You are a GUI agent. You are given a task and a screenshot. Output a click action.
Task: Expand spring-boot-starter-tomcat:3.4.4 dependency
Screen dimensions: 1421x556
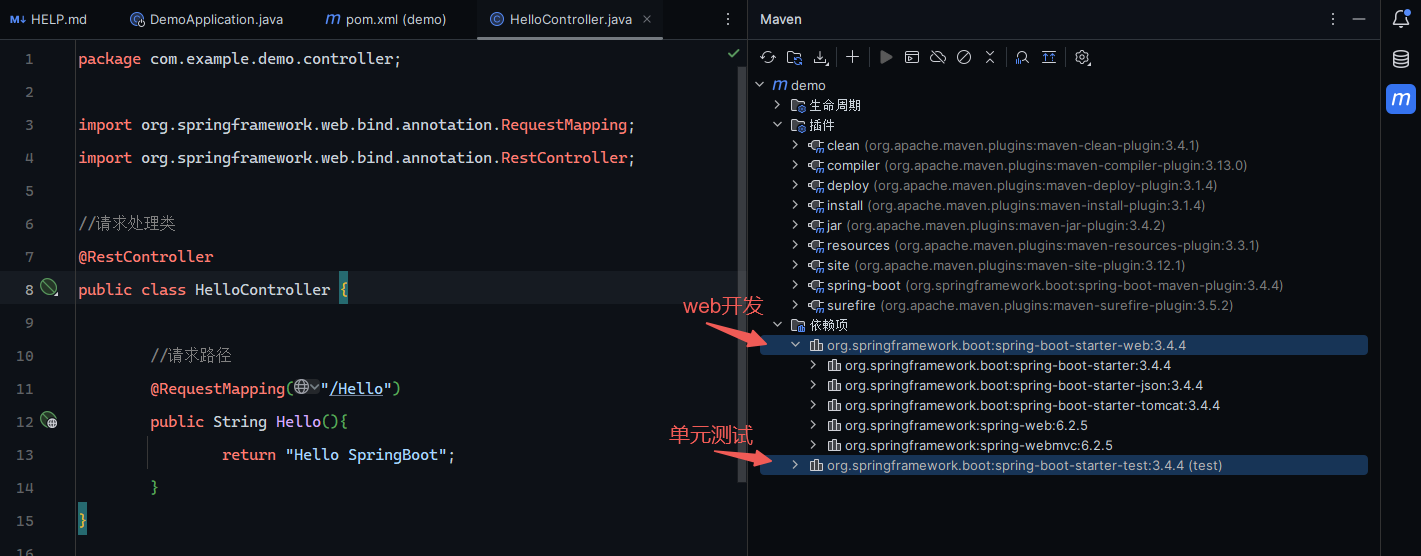tap(814, 405)
